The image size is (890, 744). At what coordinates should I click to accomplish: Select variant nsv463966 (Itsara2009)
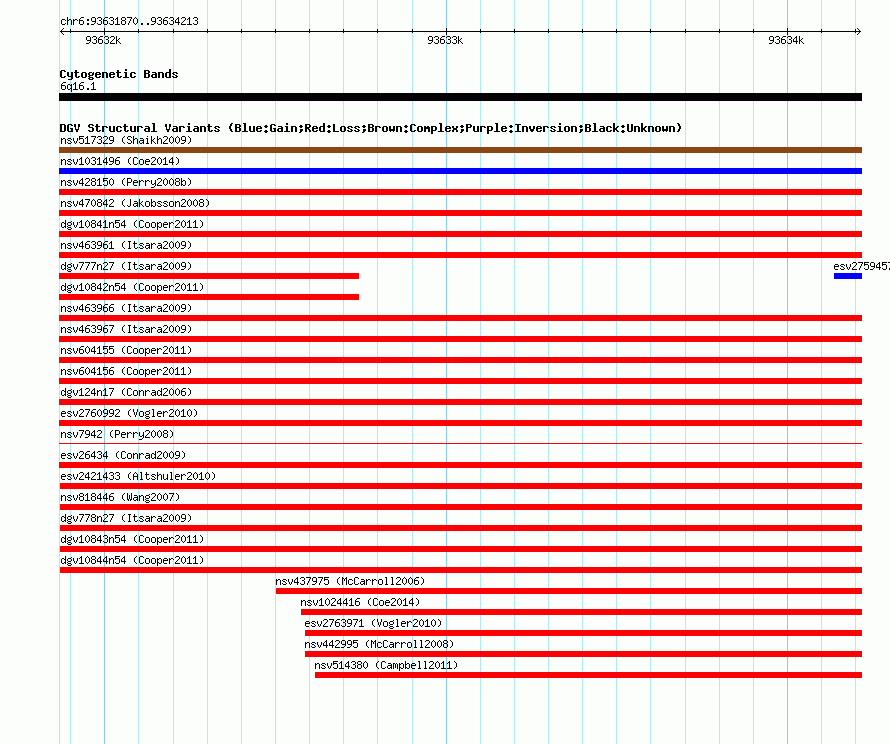(126, 308)
